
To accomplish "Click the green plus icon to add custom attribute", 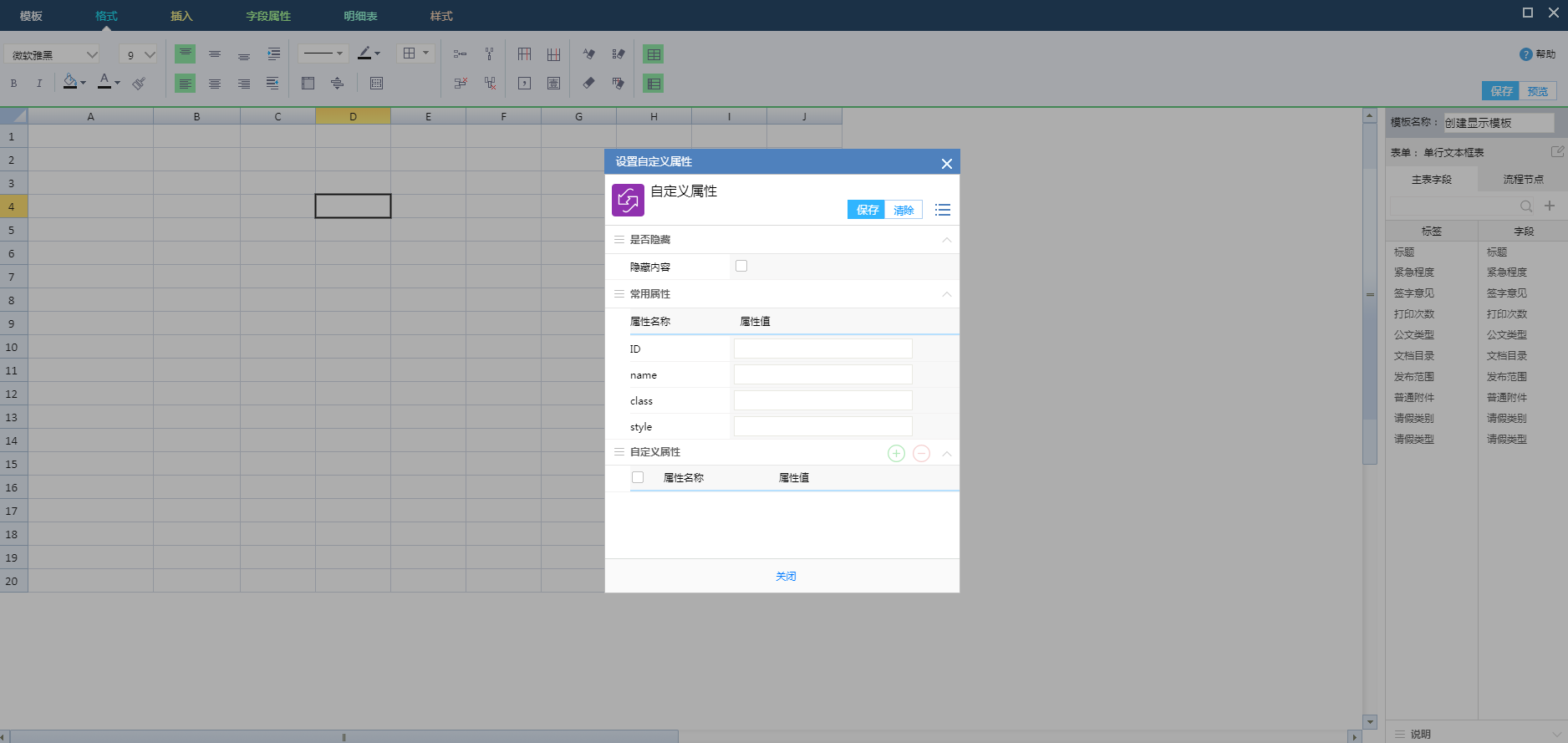I will click(x=896, y=453).
